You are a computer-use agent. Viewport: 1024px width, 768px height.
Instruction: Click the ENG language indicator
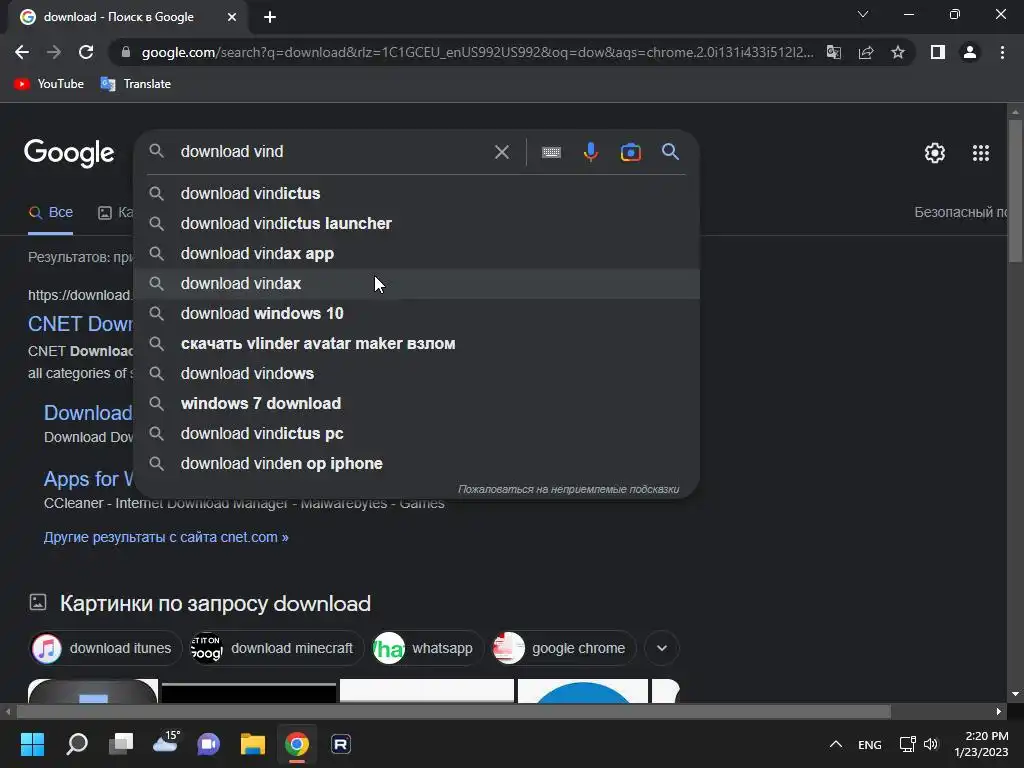tap(869, 744)
